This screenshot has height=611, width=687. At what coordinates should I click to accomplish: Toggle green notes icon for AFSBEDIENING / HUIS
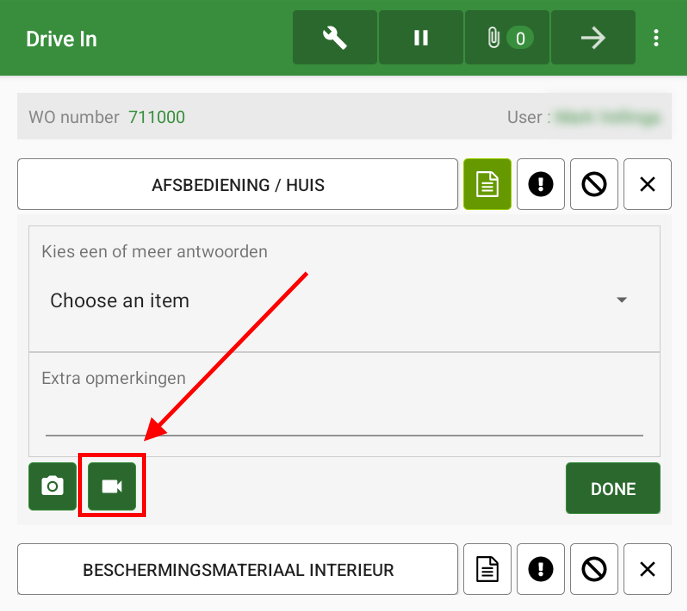point(487,185)
